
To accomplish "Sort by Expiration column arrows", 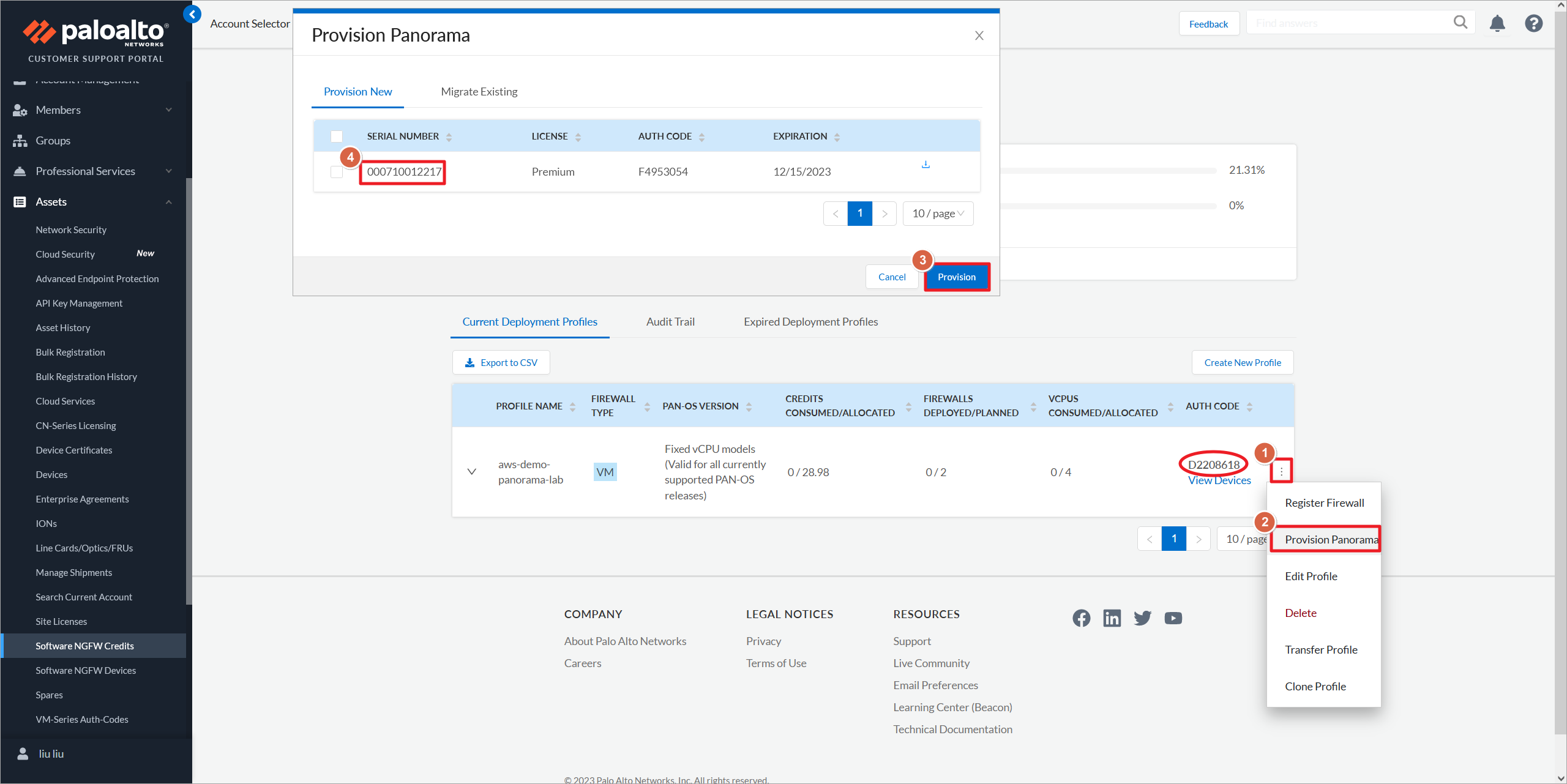I will point(837,137).
